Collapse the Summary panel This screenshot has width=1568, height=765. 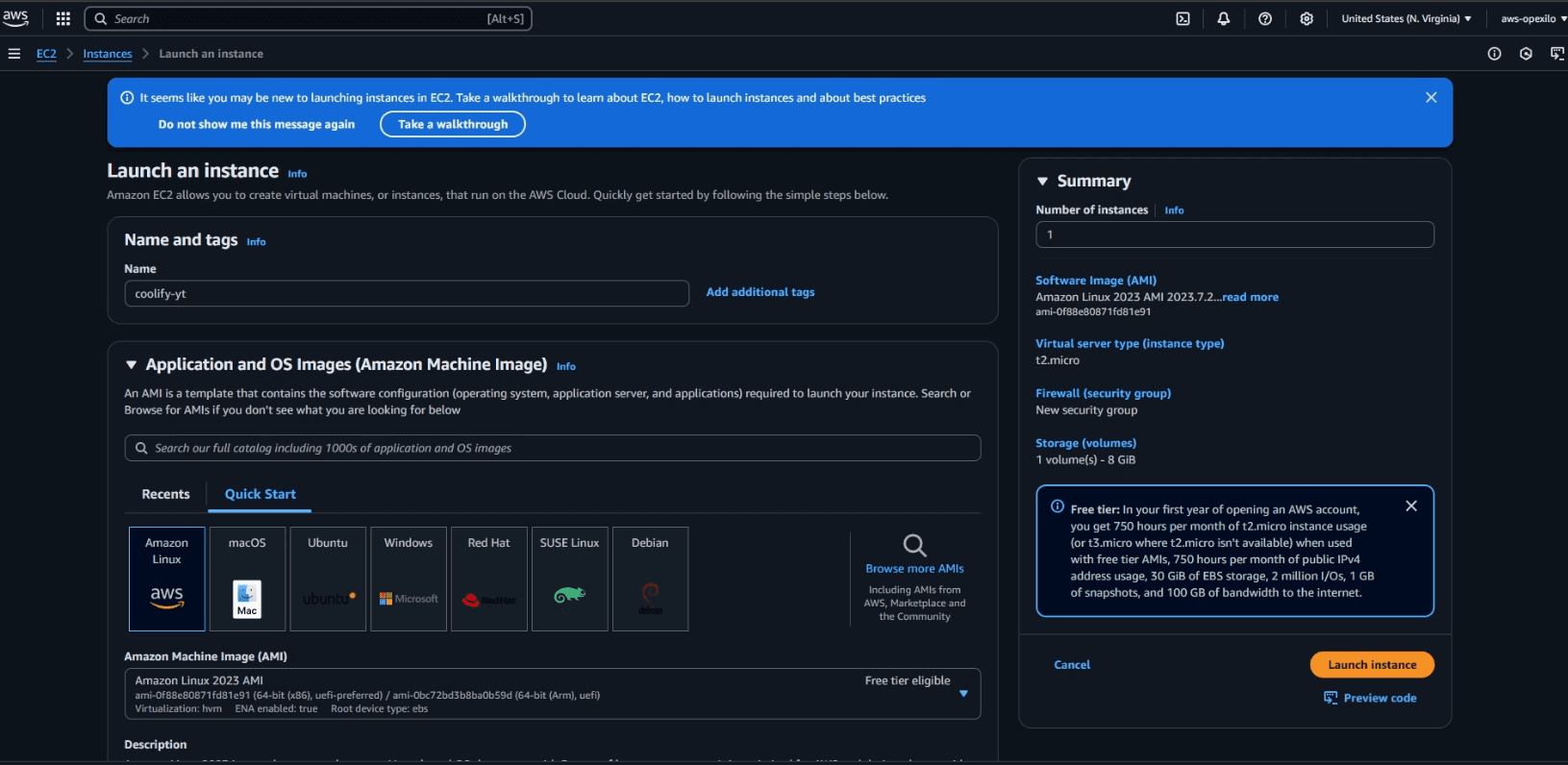(1042, 181)
